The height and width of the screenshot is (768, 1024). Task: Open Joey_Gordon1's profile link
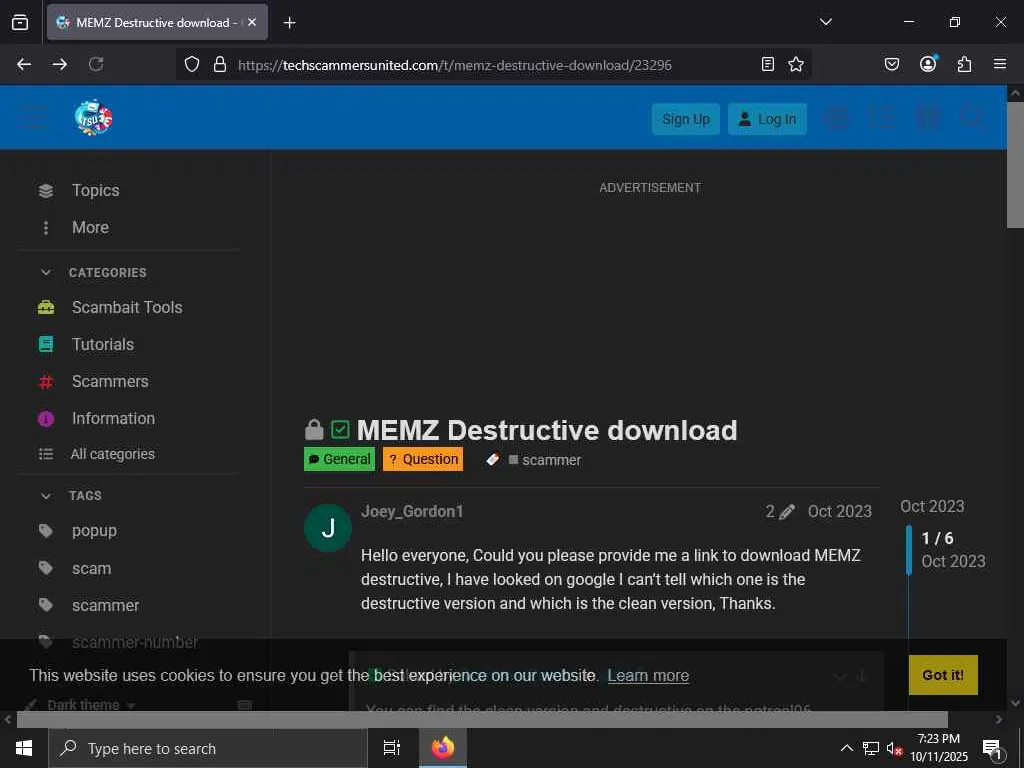pyautogui.click(x=412, y=511)
